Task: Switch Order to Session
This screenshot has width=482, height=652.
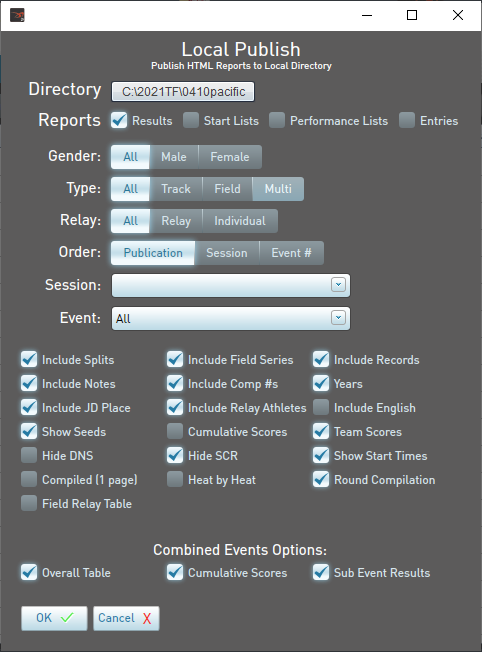Action: pyautogui.click(x=227, y=253)
